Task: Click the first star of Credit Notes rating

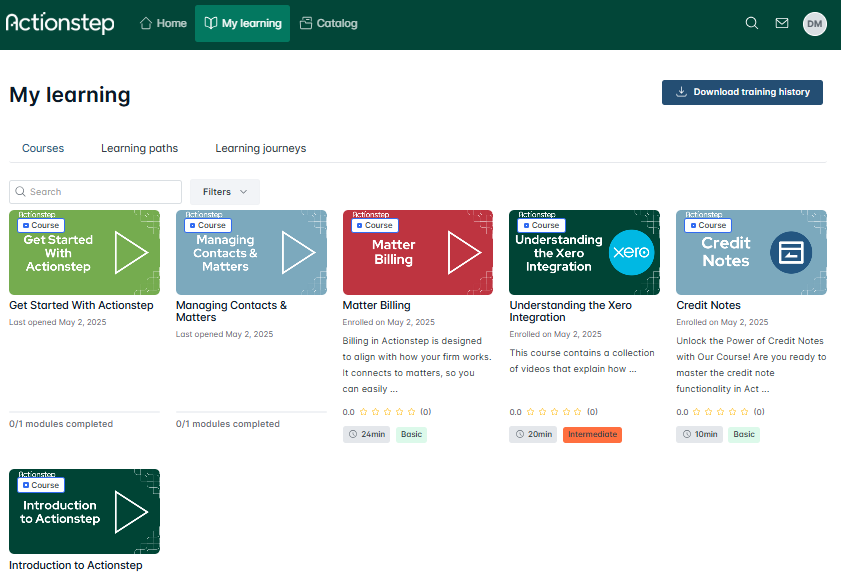Action: pos(697,411)
